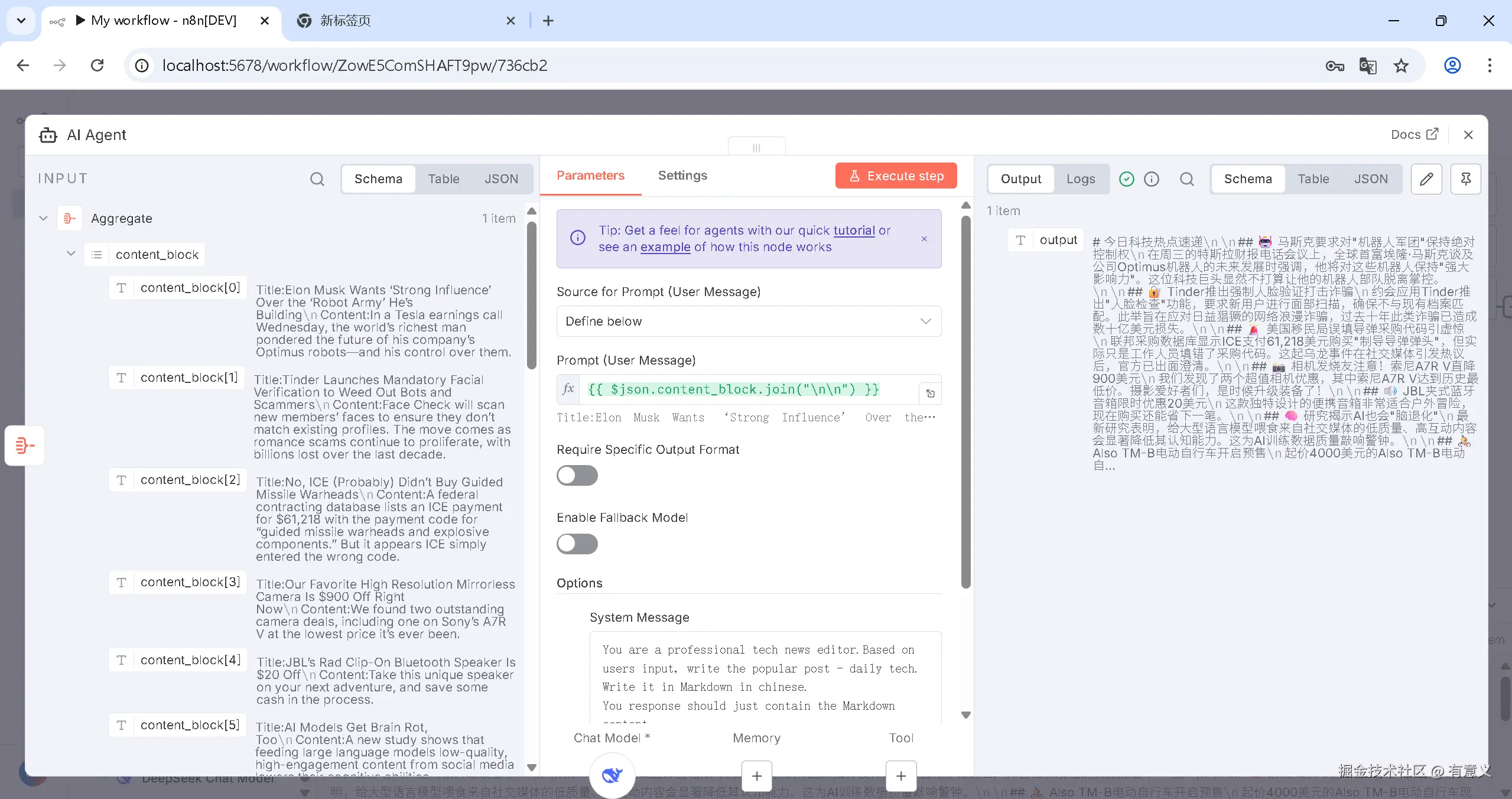Click the Execute step button
Screen dimensions: 1512x799
[x=896, y=176]
